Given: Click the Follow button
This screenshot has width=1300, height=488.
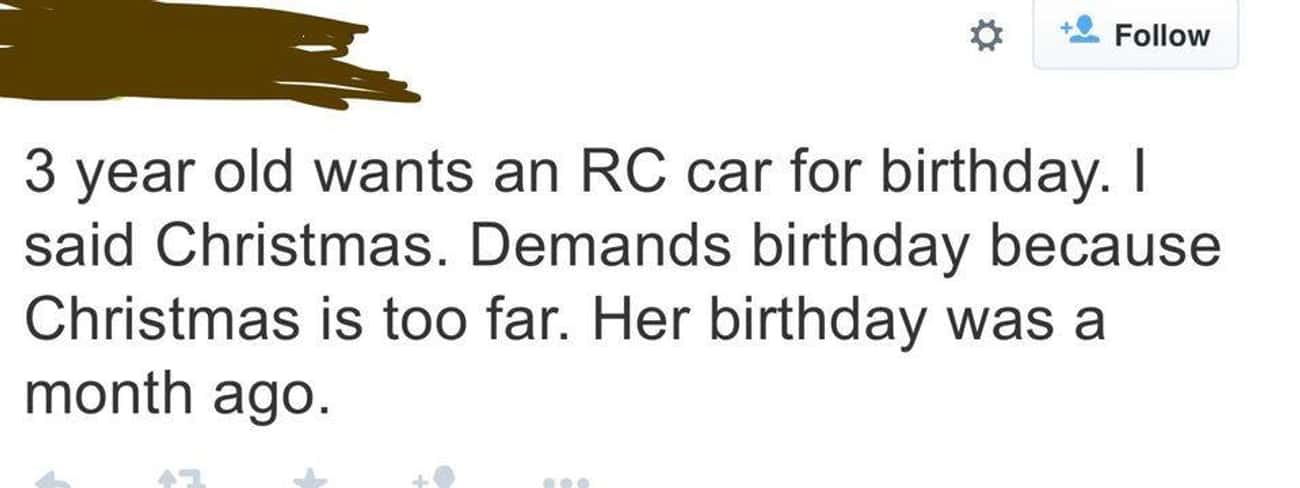Looking at the screenshot, I should pos(1135,36).
